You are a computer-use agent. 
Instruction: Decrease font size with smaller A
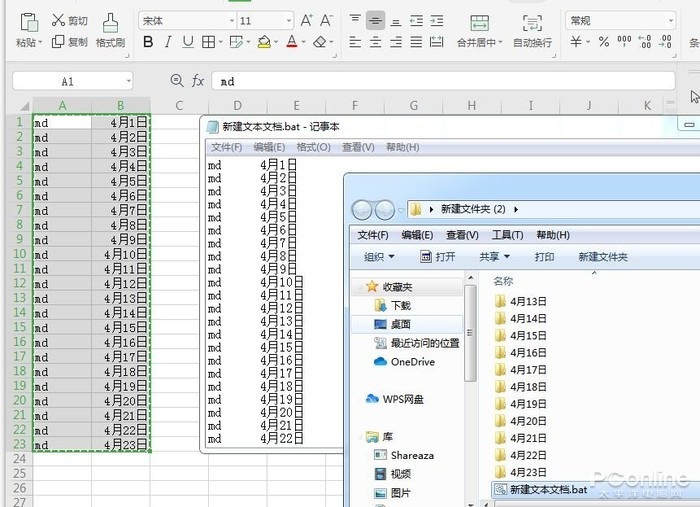(326, 21)
